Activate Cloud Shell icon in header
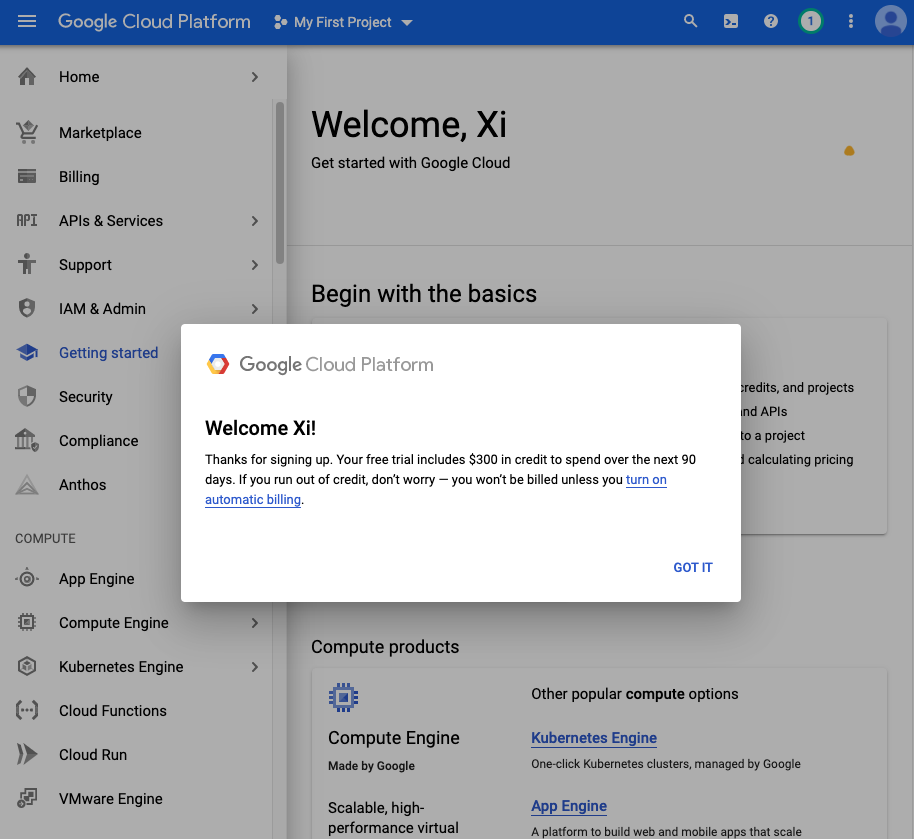 tap(731, 22)
